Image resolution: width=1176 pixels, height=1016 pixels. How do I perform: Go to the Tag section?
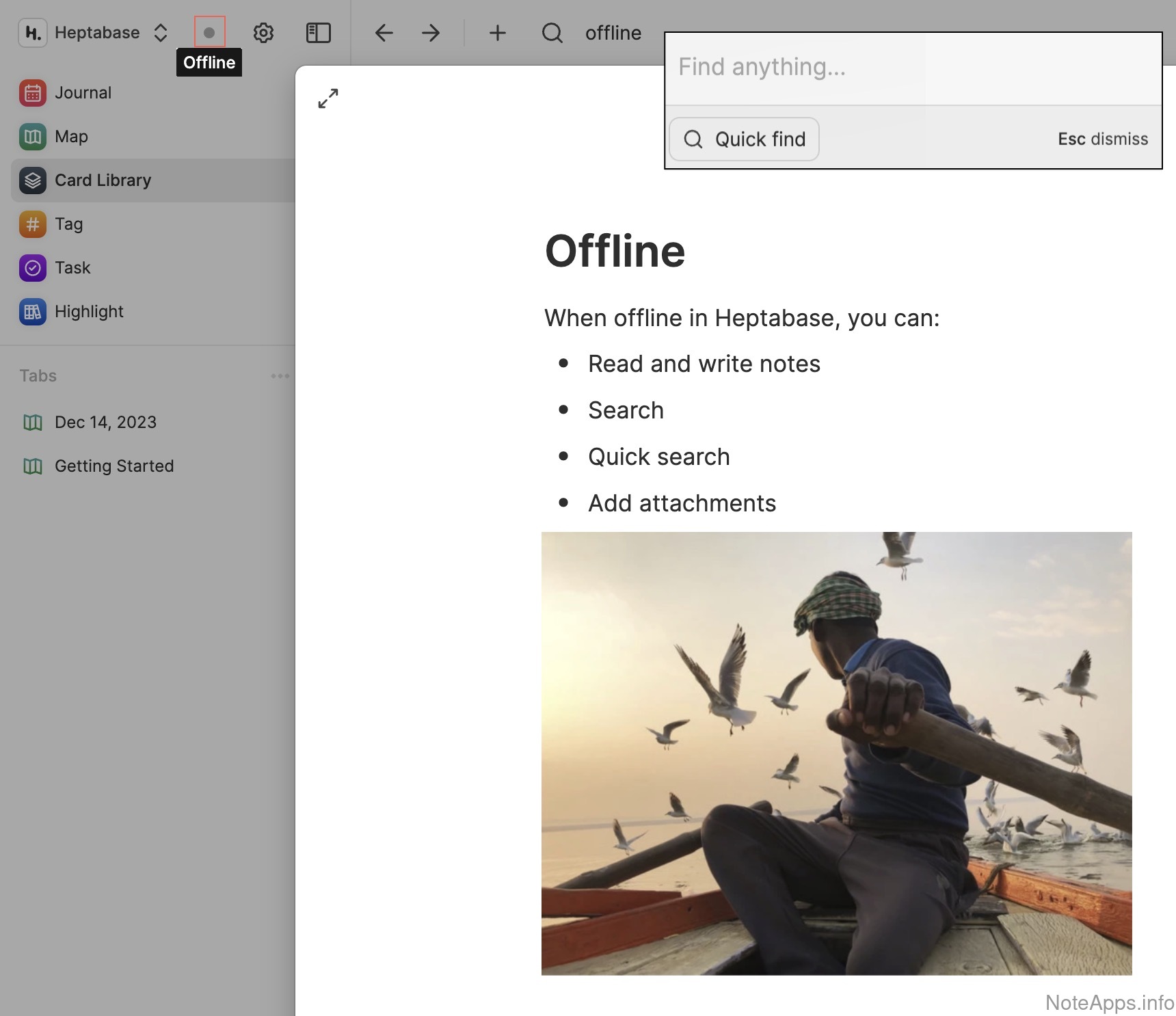tap(68, 224)
